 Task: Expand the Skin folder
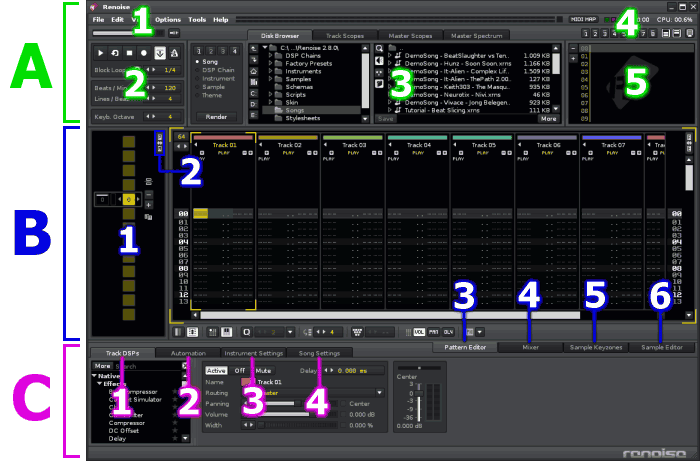point(271,102)
